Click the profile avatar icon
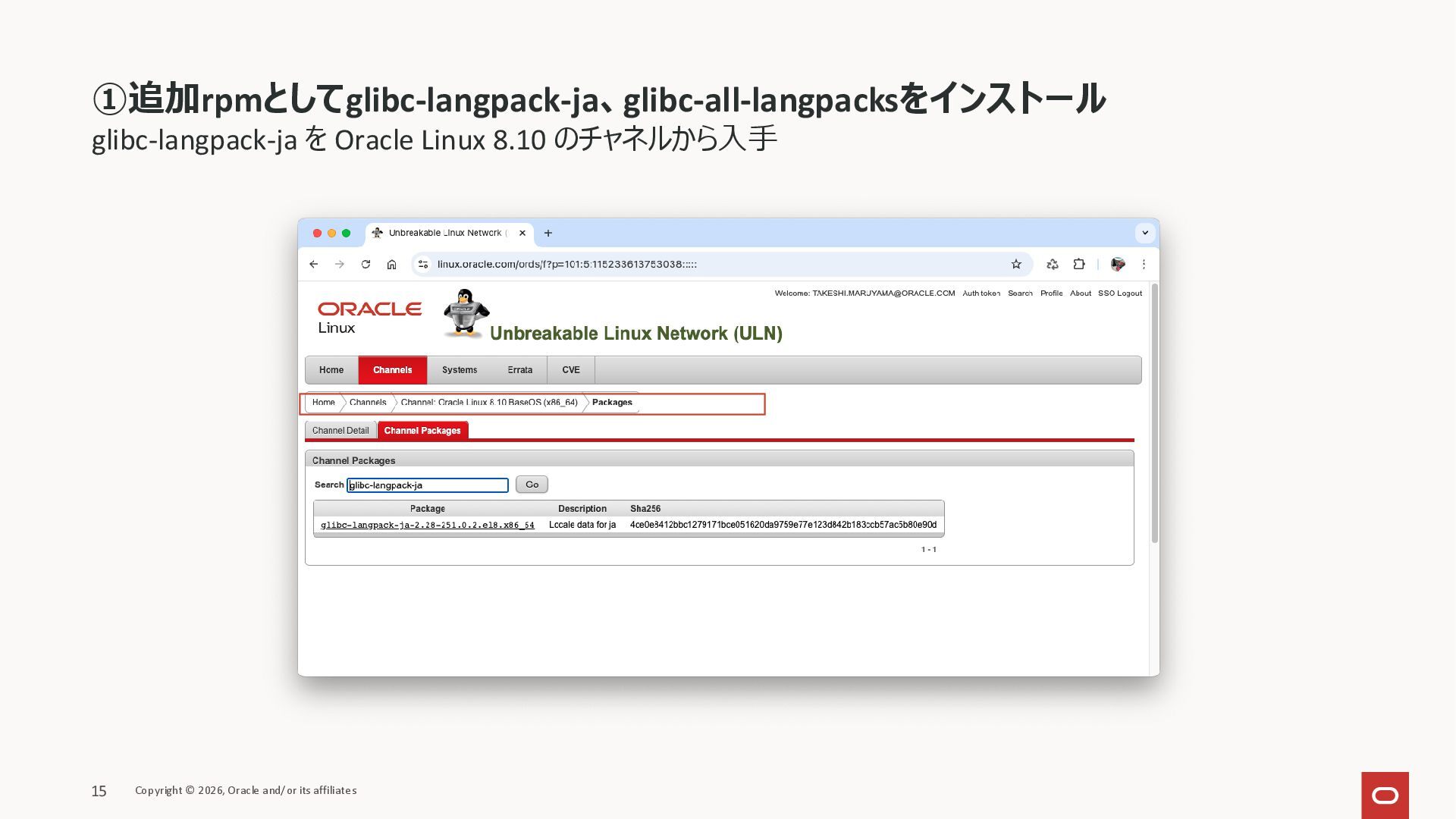Image resolution: width=1456 pixels, height=819 pixels. tap(1117, 264)
